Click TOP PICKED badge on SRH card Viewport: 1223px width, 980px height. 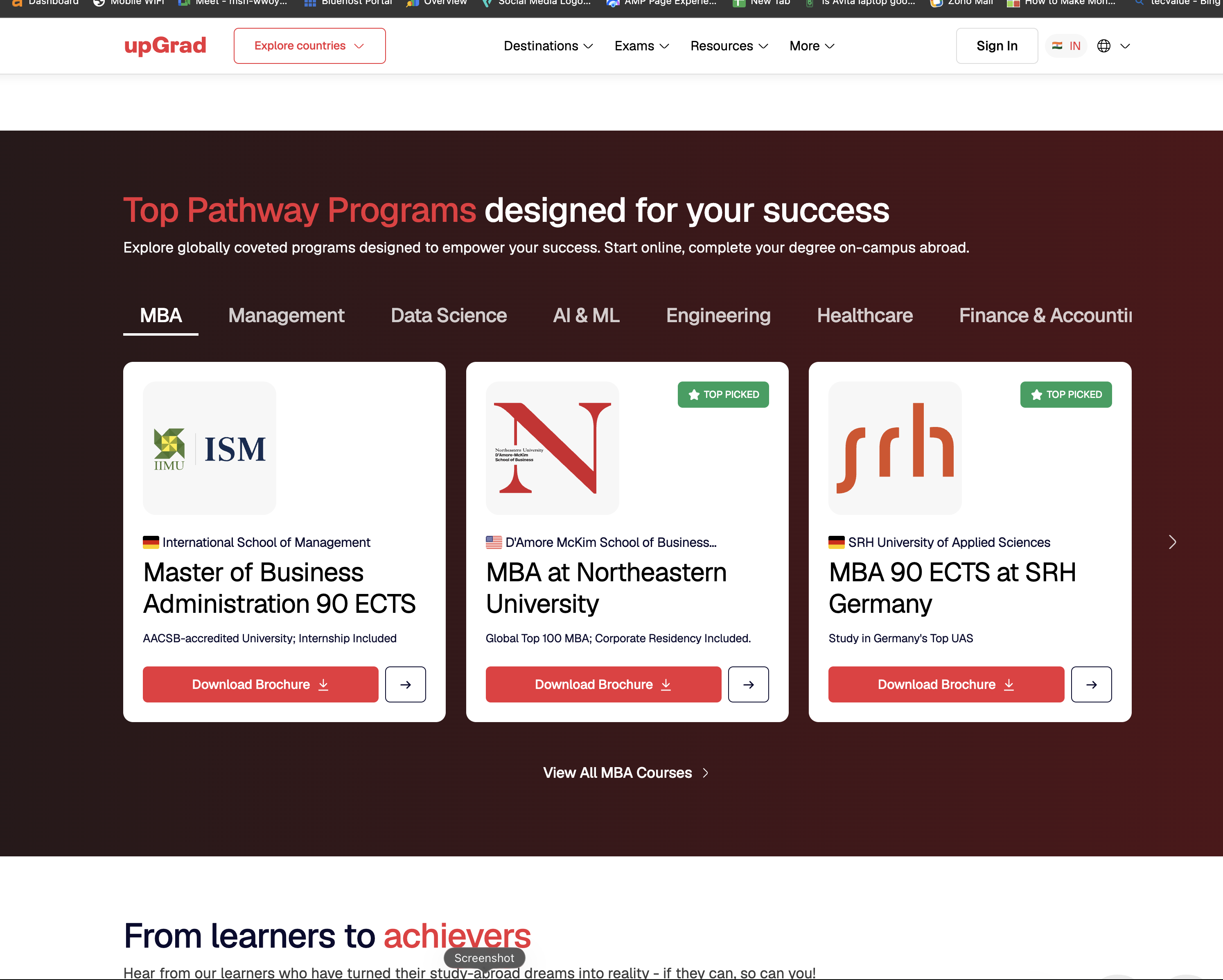[x=1066, y=394]
